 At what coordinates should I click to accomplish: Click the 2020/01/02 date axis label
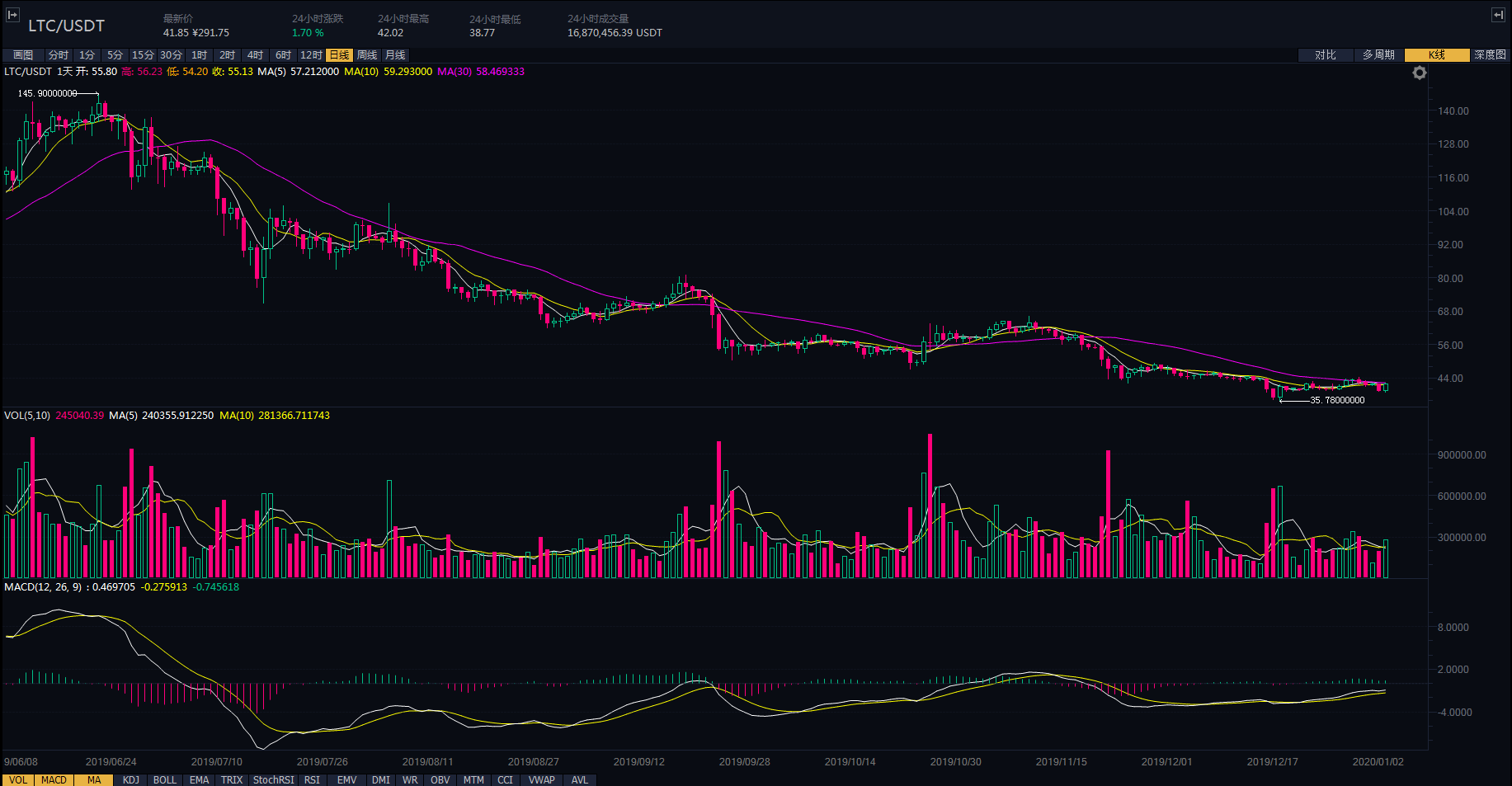[1378, 762]
